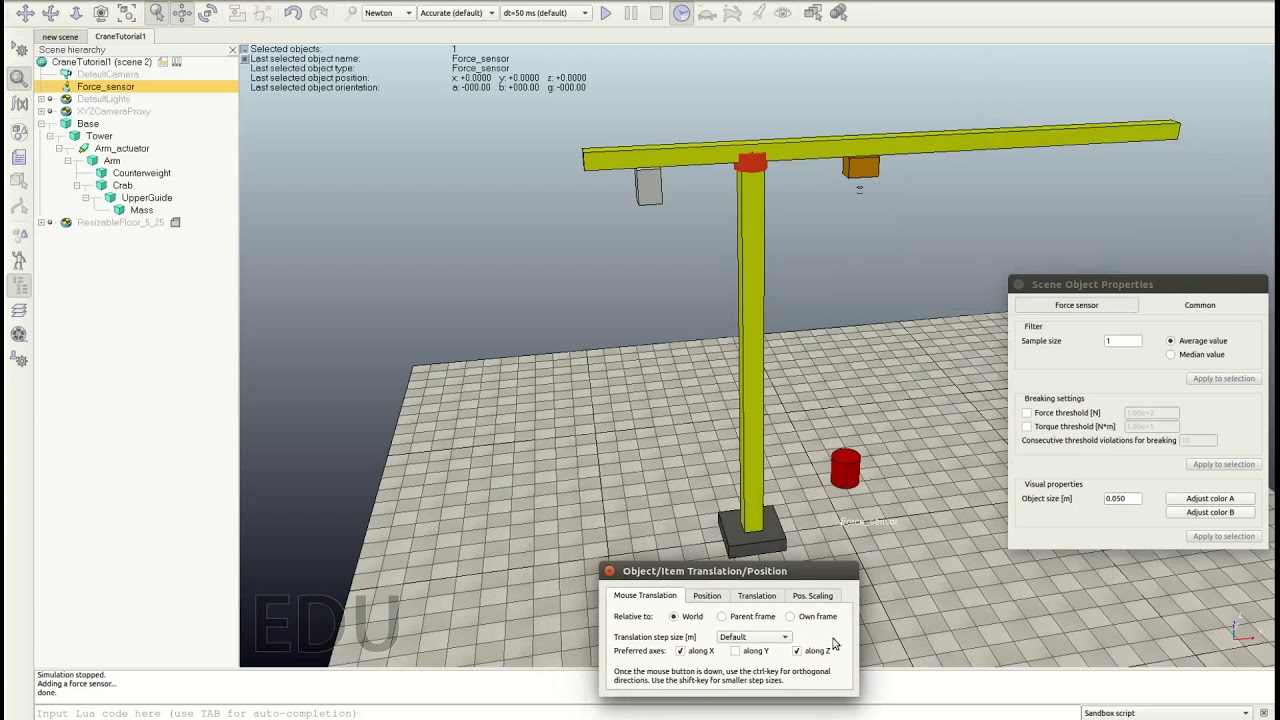Open the page selector icon
Screen dimensions: 1280x720
click(812, 13)
